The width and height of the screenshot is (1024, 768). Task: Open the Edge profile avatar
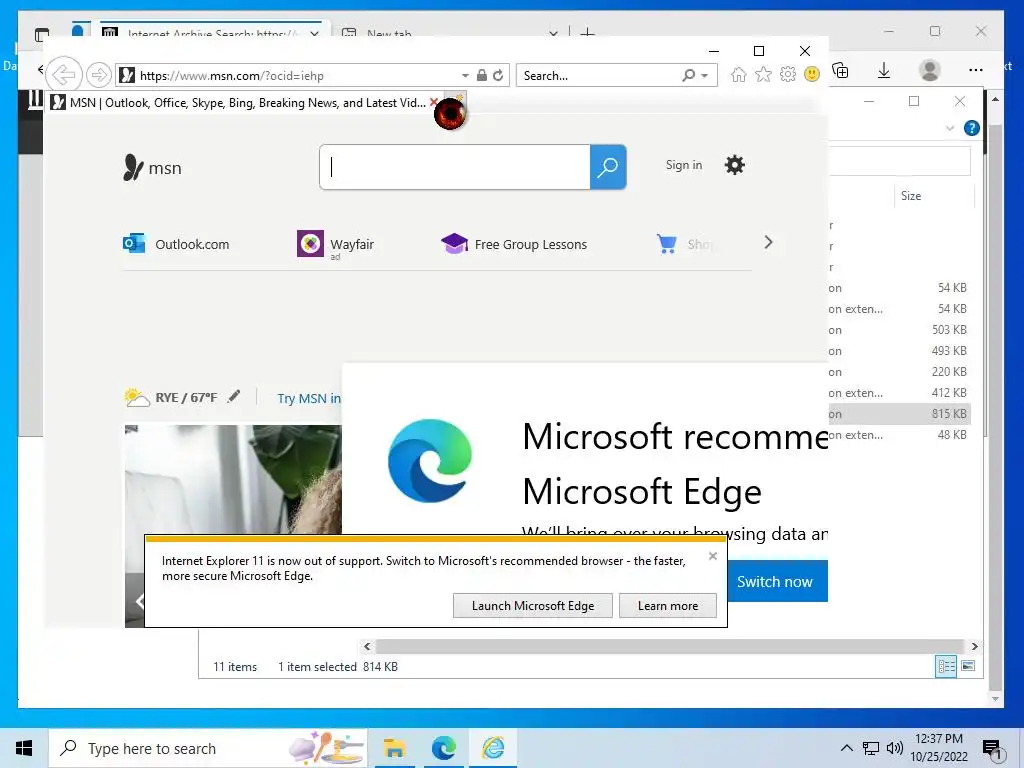[929, 70]
